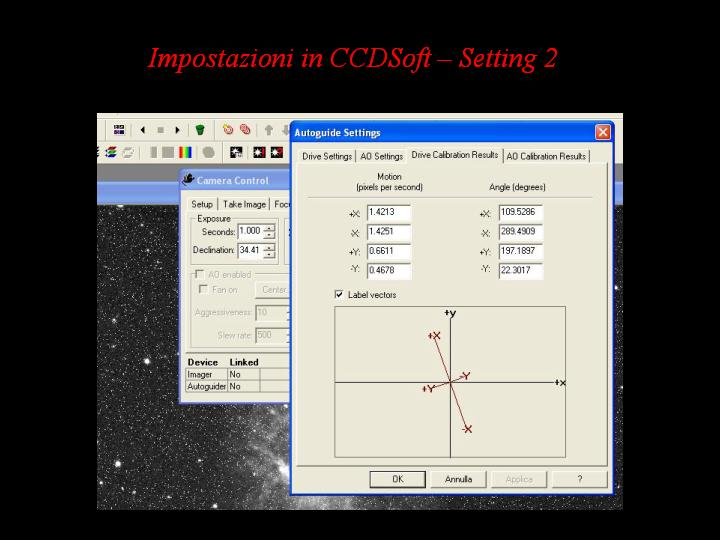Click the red target icon with yellow star

click(x=228, y=130)
